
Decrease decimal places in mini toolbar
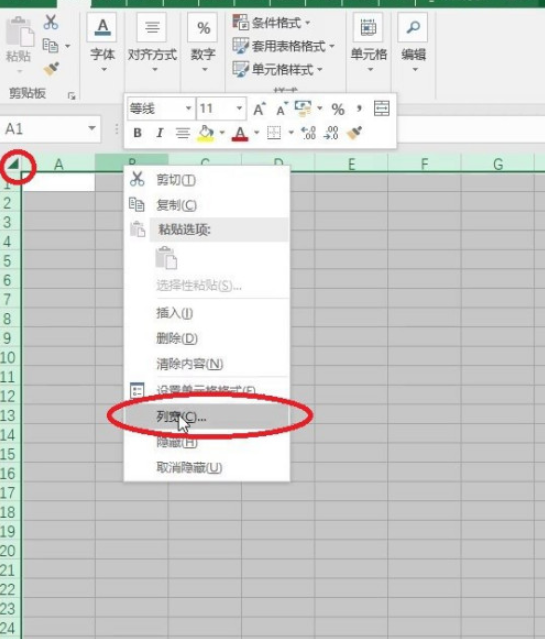pyautogui.click(x=331, y=133)
